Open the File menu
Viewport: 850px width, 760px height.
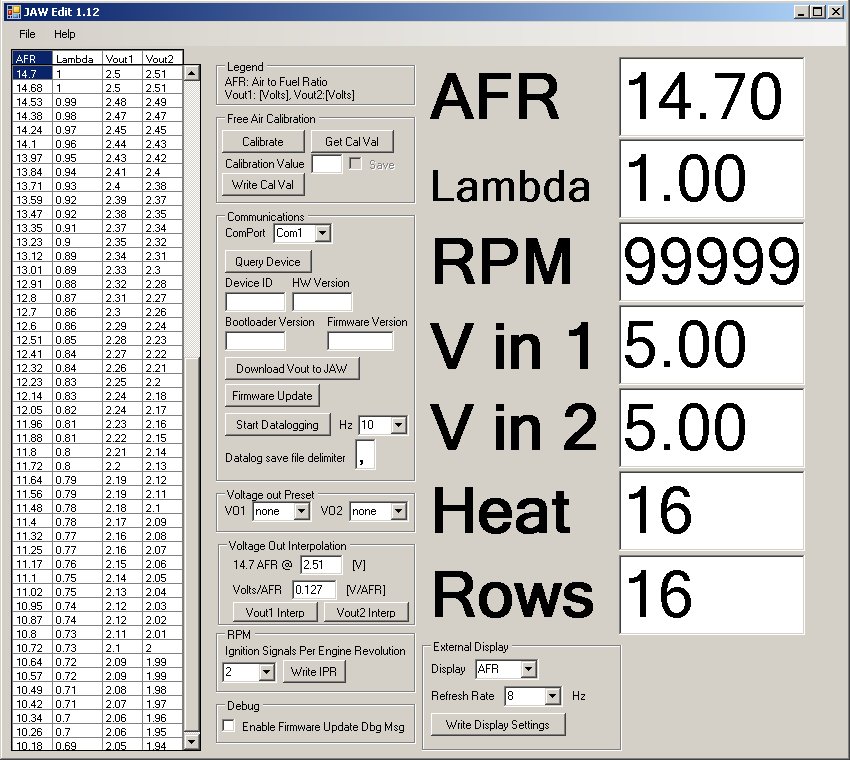(x=27, y=34)
